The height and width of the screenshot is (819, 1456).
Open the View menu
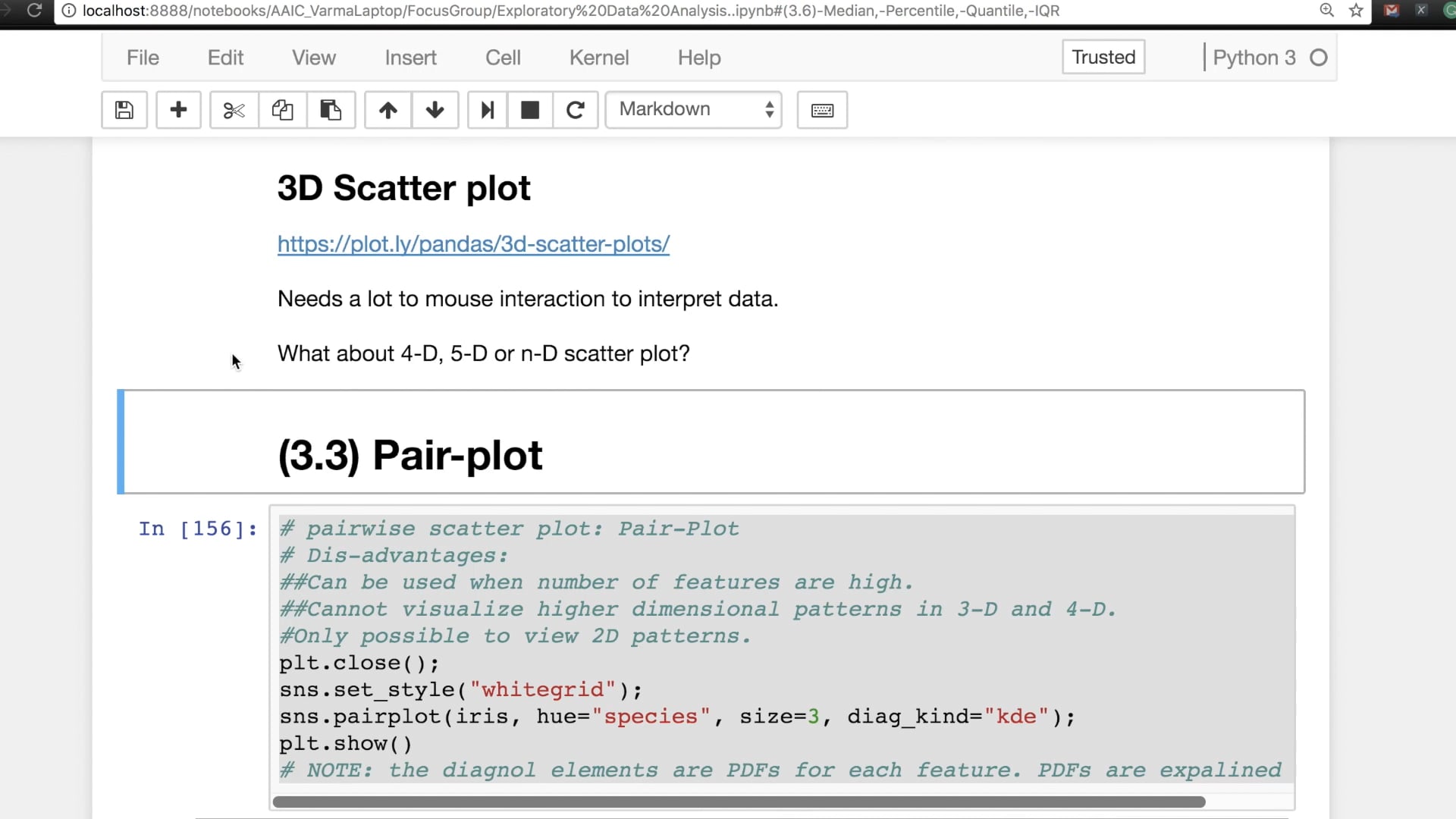click(x=313, y=58)
